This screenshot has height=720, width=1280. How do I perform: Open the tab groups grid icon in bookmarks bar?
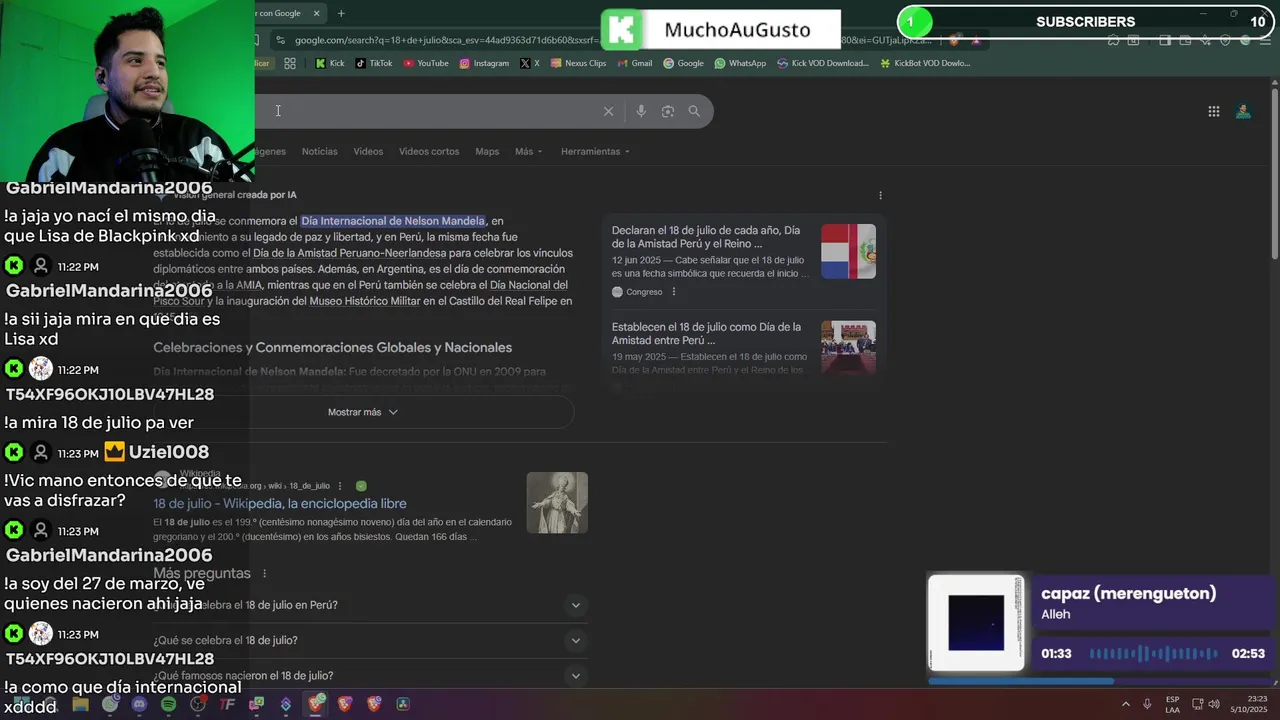click(x=290, y=63)
